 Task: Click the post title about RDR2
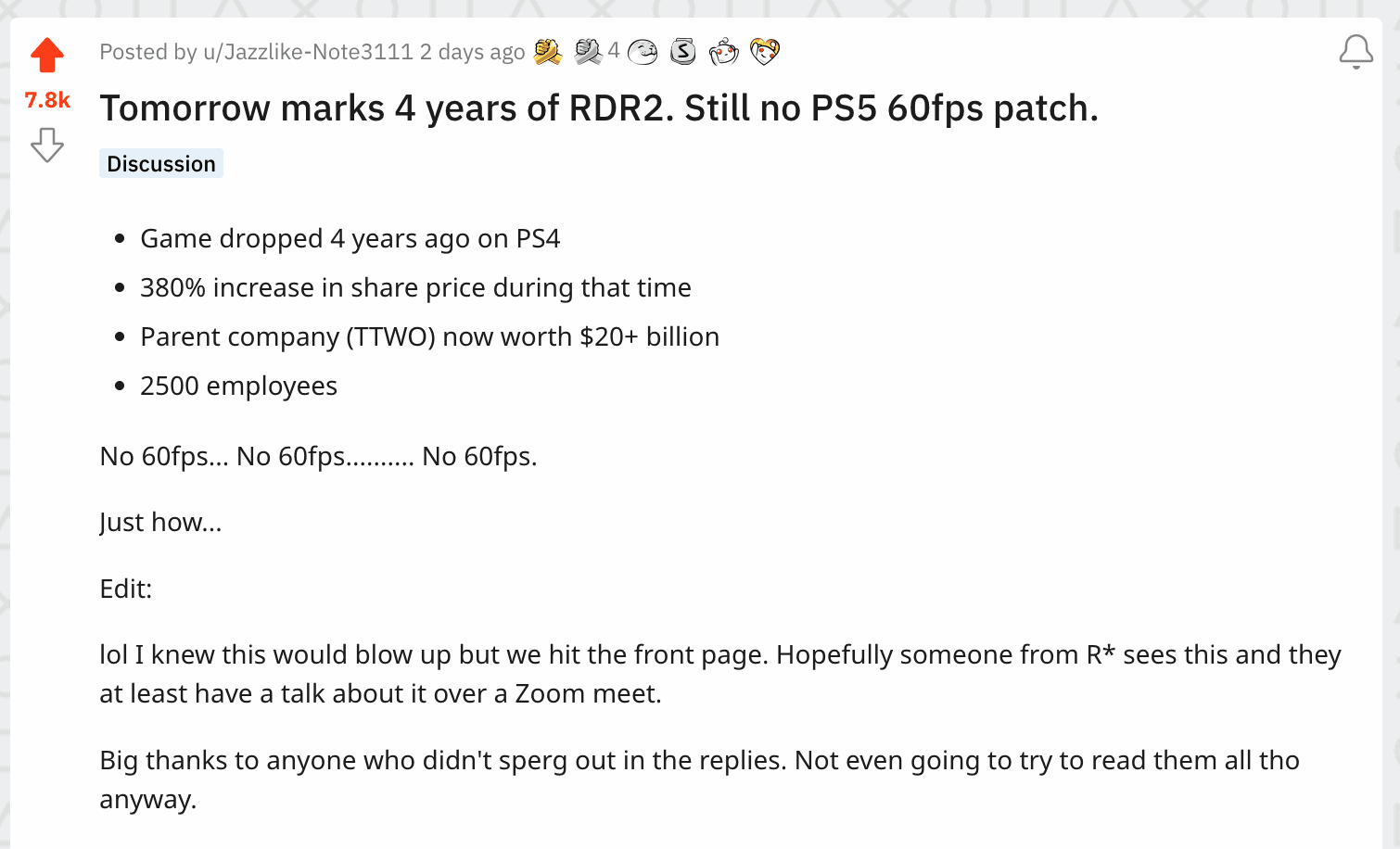coord(599,108)
